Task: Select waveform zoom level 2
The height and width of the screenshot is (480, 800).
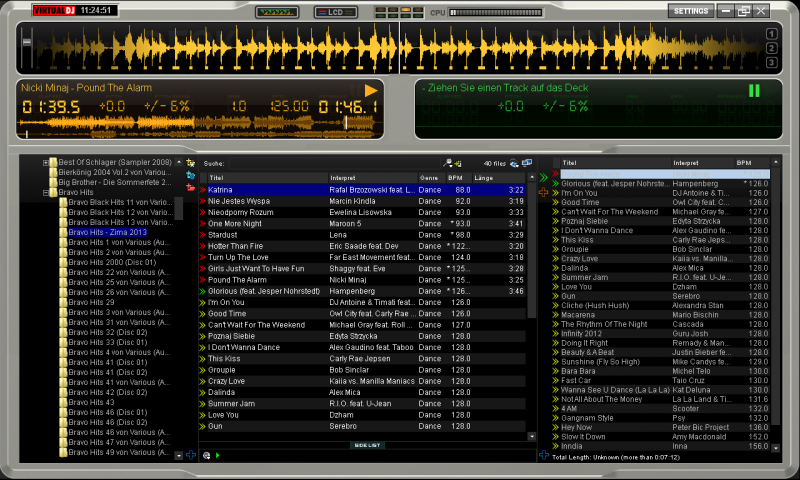Action: tap(771, 48)
